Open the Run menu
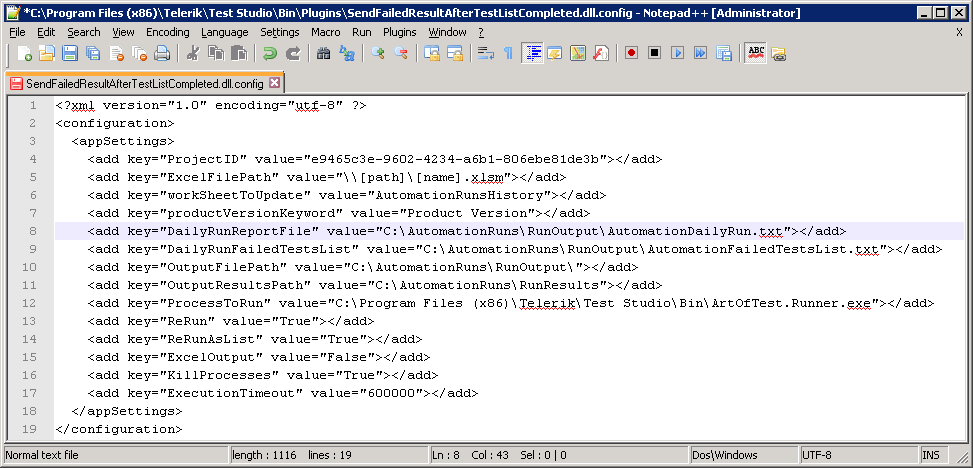Image resolution: width=973 pixels, height=468 pixels. 362,32
